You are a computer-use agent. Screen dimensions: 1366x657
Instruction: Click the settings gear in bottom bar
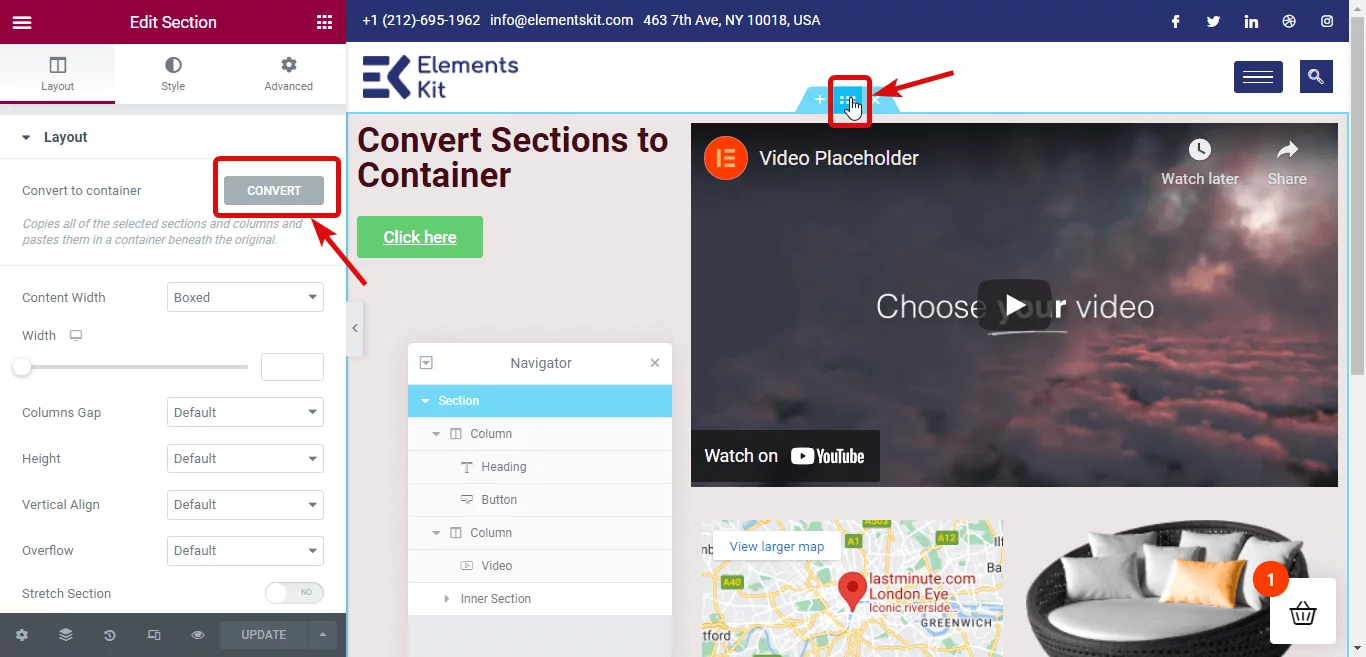22,635
